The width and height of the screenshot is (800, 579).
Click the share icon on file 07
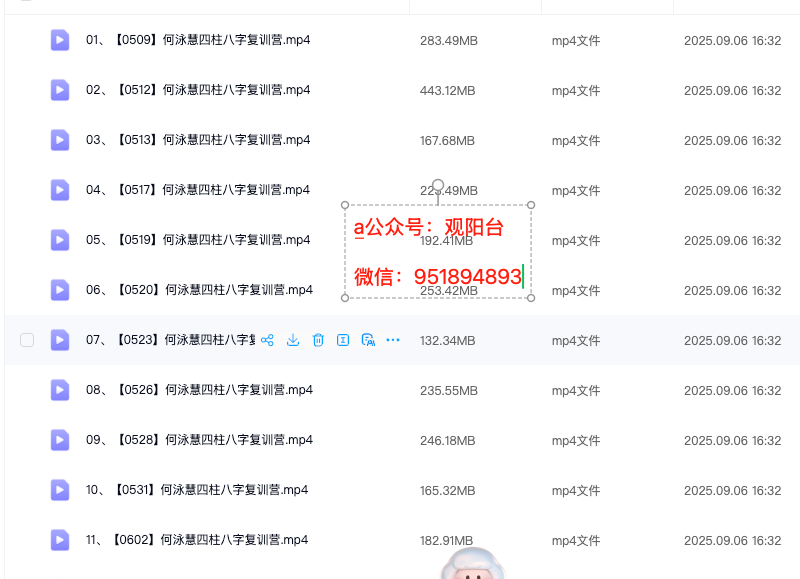click(268, 340)
